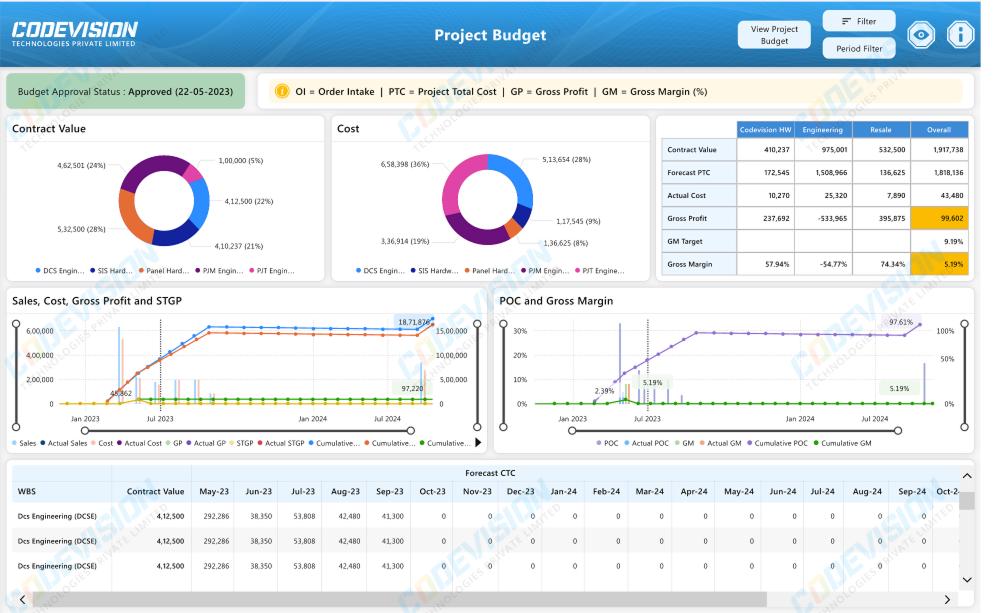Sort by the Contract Value table column header
Image resolution: width=994 pixels, height=613 pixels.
tap(155, 491)
